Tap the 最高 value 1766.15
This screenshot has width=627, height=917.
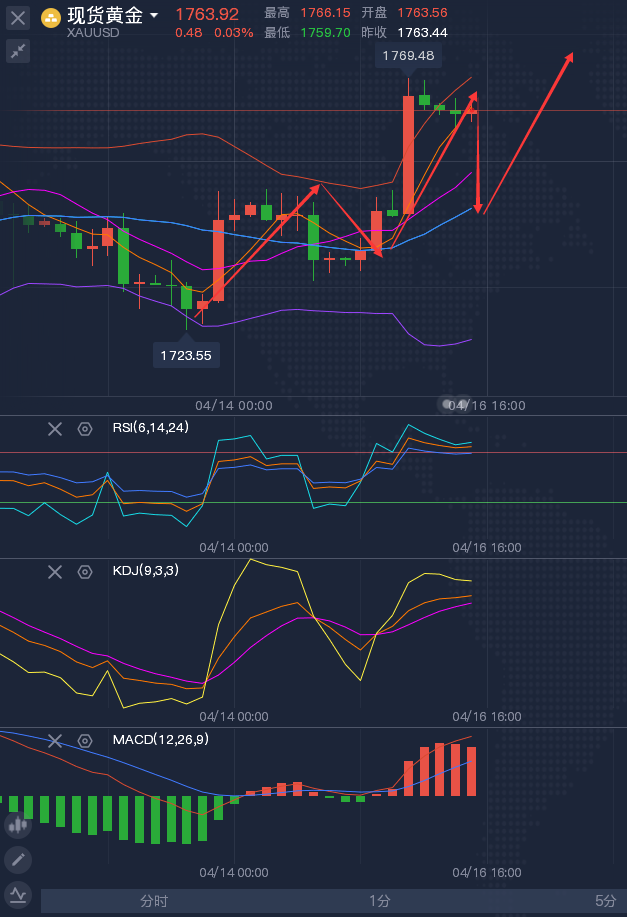tap(325, 13)
